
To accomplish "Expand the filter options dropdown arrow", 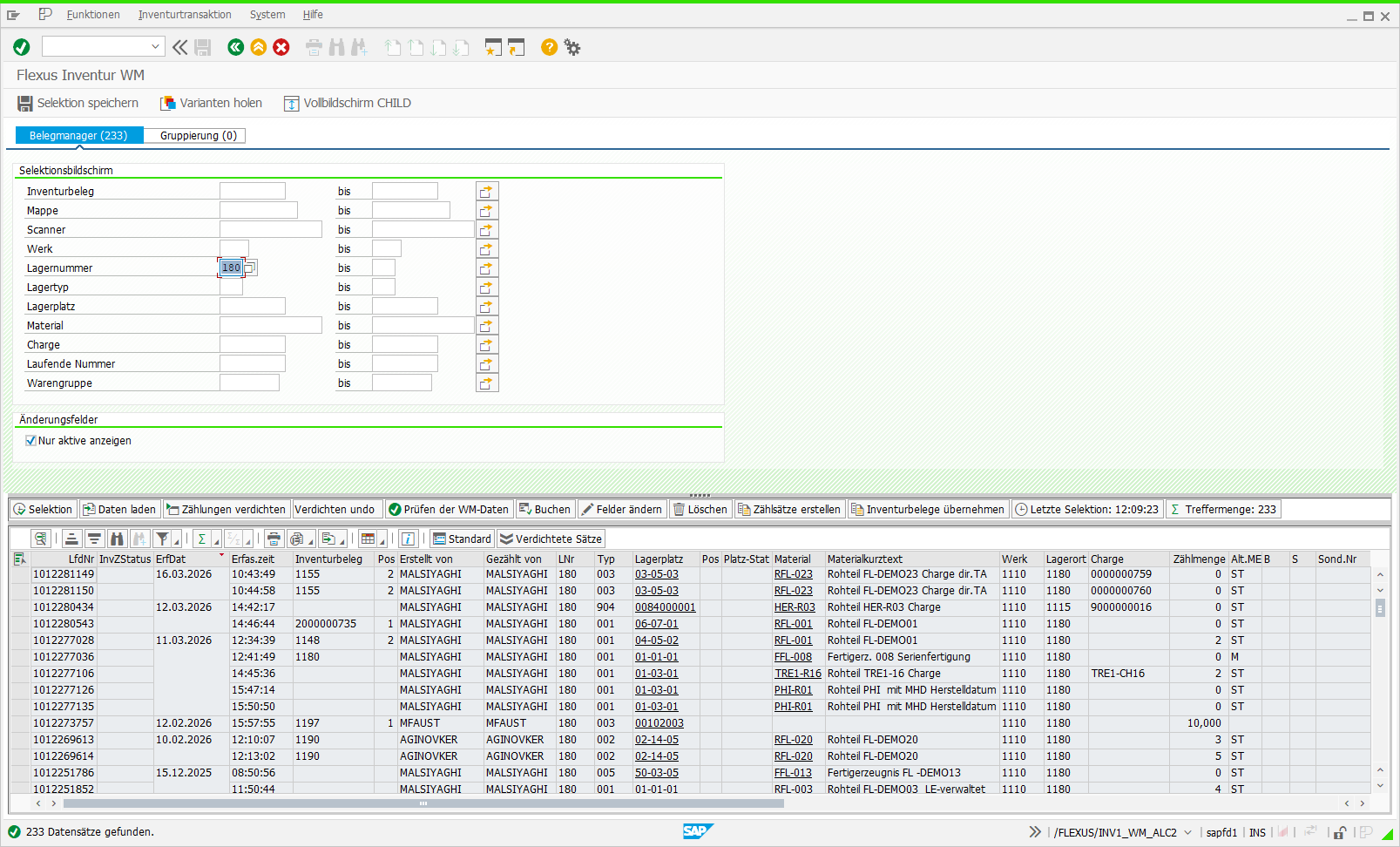I will [176, 540].
